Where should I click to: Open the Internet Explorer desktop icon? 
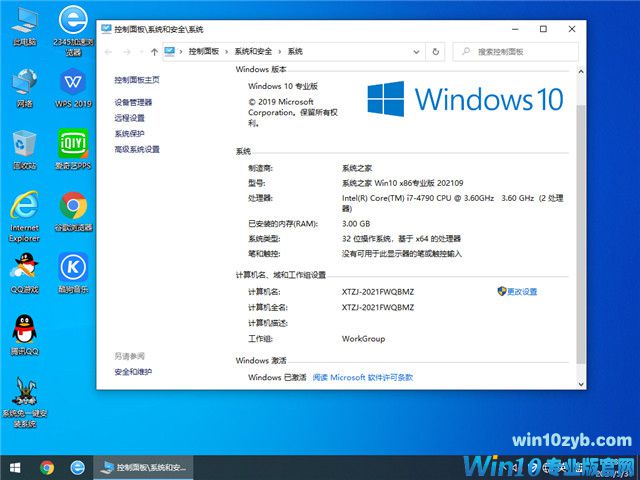click(24, 216)
